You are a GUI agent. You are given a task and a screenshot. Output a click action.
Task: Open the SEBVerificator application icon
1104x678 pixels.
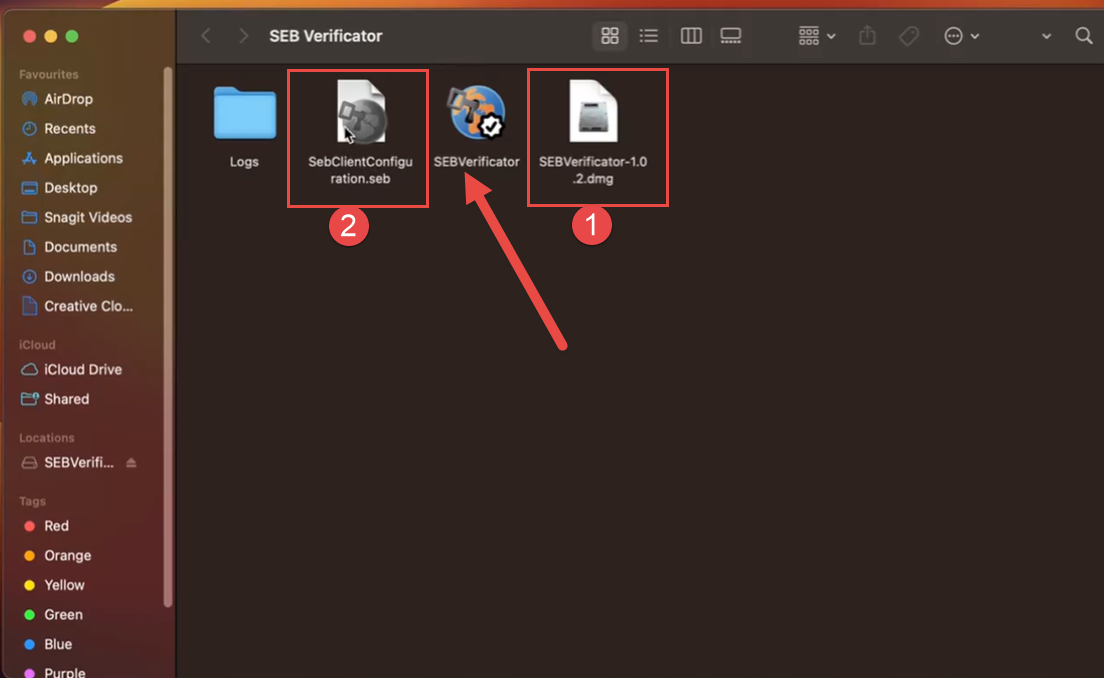(x=477, y=113)
